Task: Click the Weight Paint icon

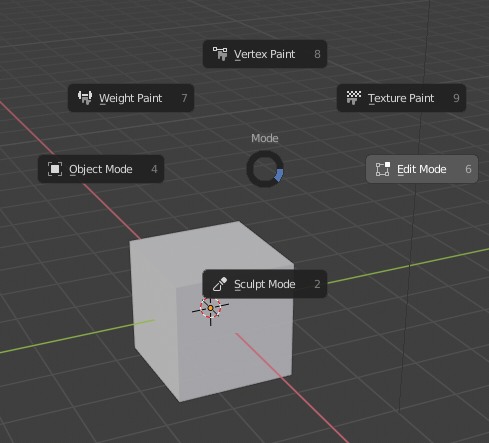Action: (85, 98)
